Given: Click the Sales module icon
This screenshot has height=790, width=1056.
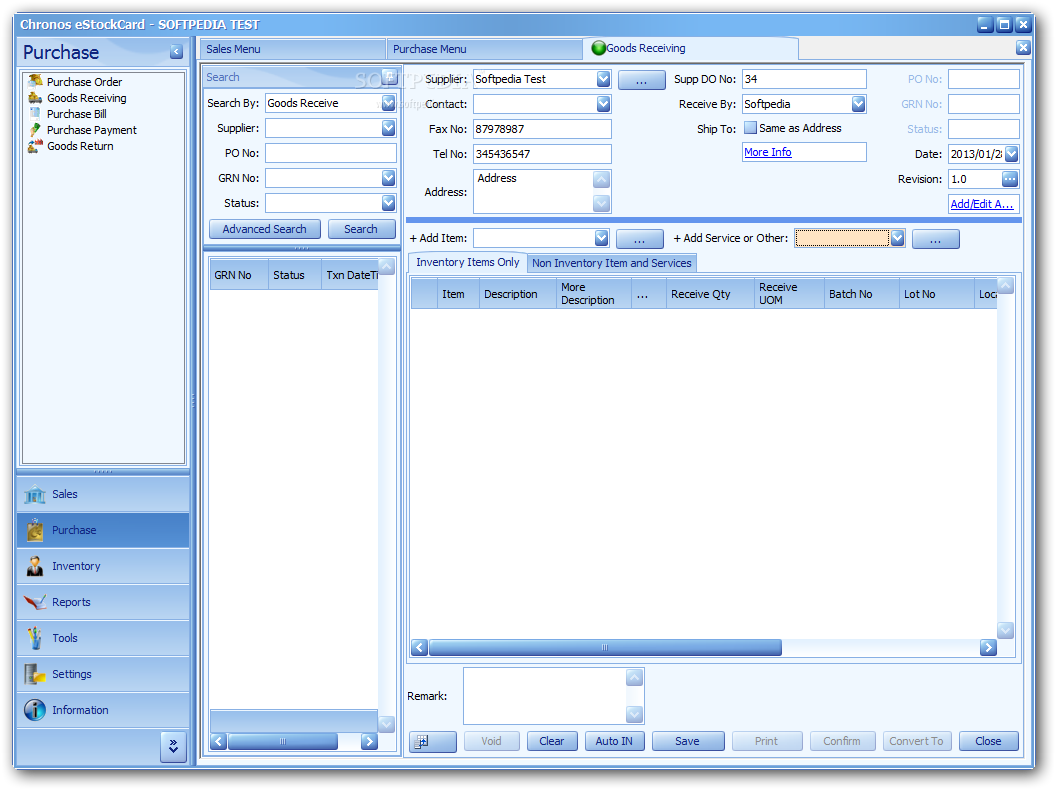Looking at the screenshot, I should click(34, 494).
